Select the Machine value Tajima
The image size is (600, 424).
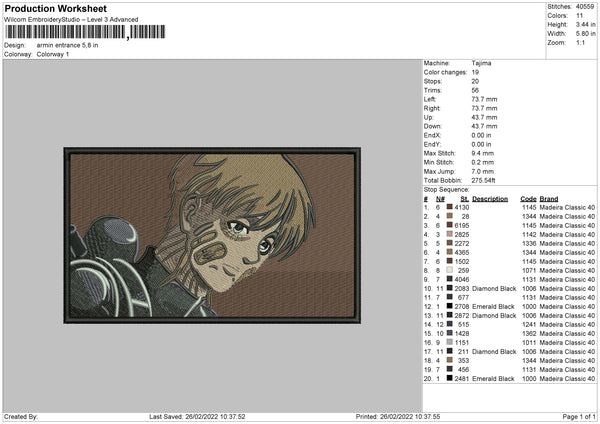click(481, 63)
